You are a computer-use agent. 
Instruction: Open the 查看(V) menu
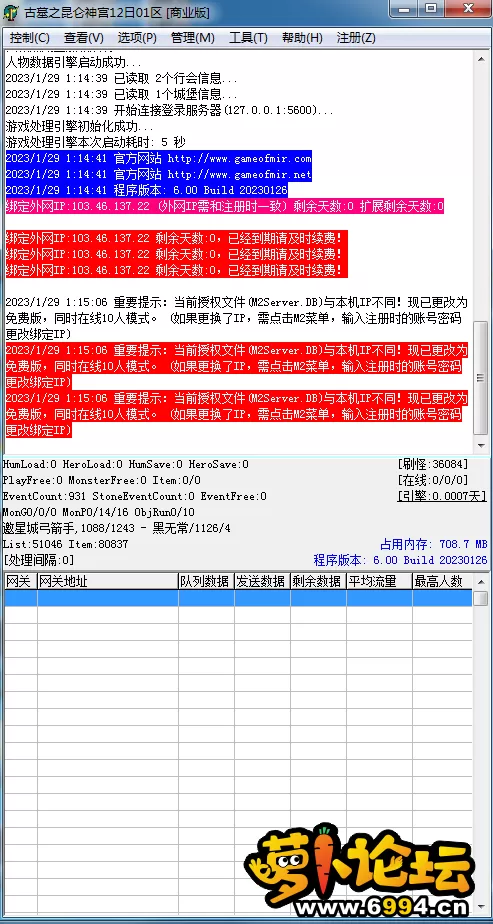pos(84,38)
